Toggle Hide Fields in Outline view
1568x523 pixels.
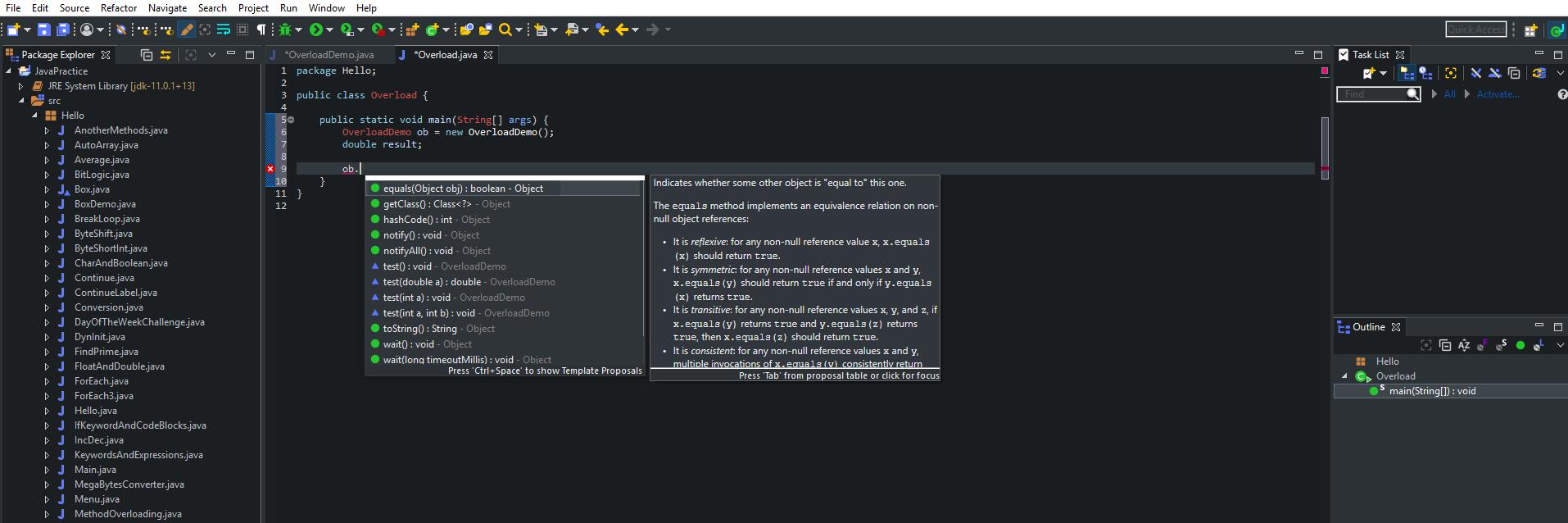coord(1483,346)
